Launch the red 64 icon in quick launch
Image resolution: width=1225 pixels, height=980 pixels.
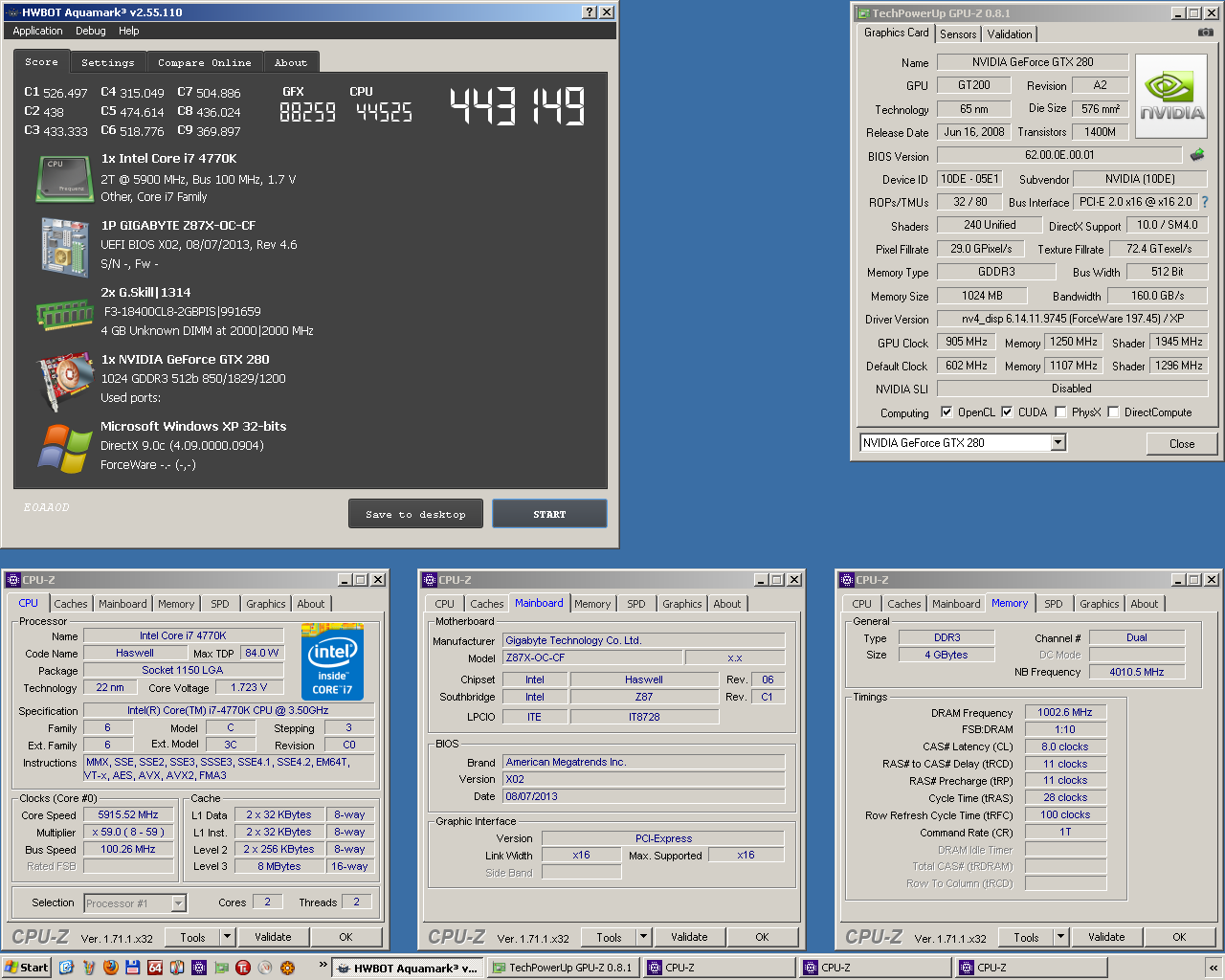pyautogui.click(x=154, y=968)
